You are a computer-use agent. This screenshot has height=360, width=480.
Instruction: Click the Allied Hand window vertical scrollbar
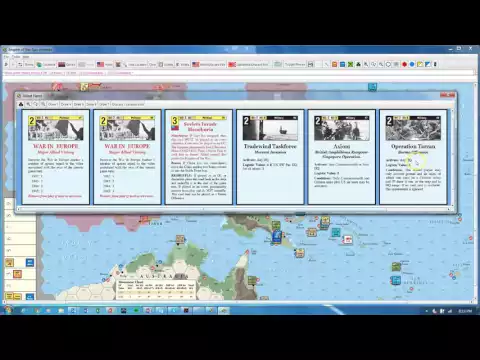452,157
